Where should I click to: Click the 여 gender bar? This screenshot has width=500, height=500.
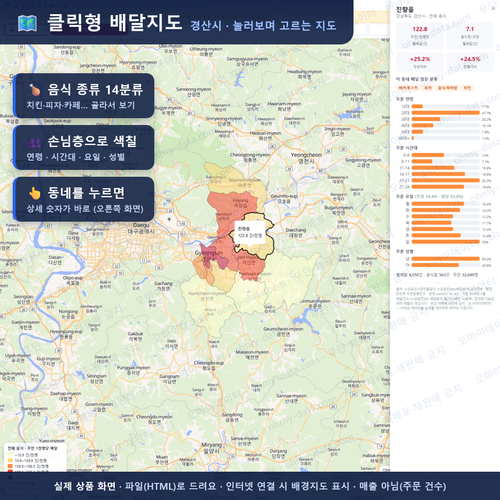[435, 265]
